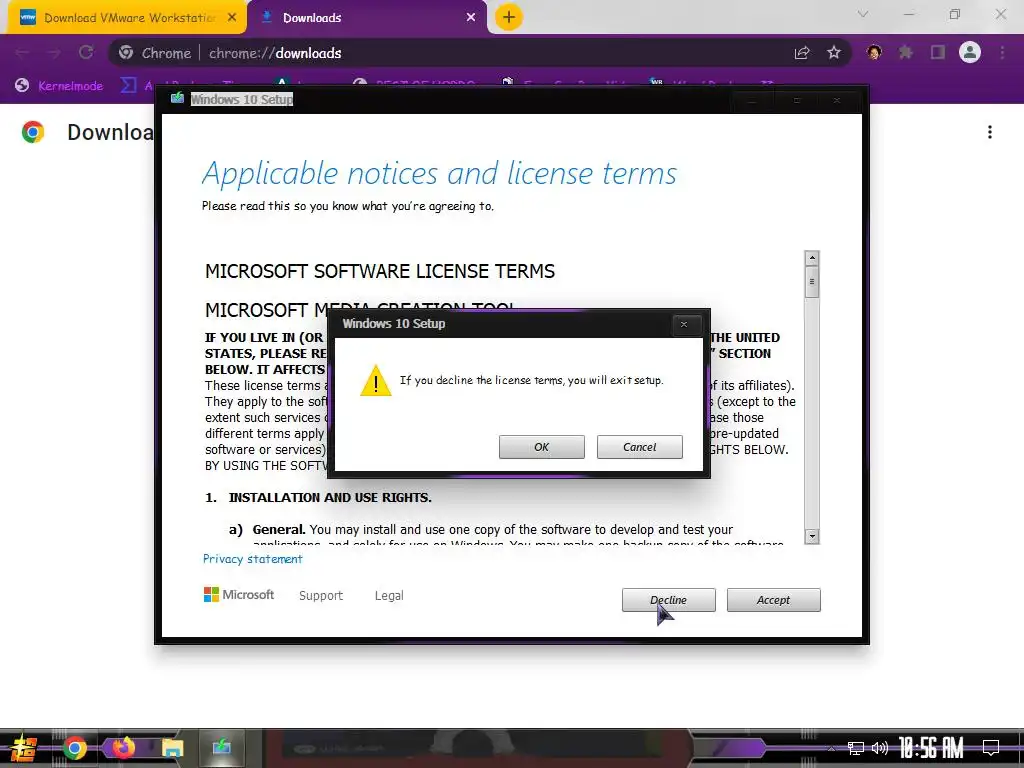
Task: Open the Privacy statement link
Action: tap(252, 559)
